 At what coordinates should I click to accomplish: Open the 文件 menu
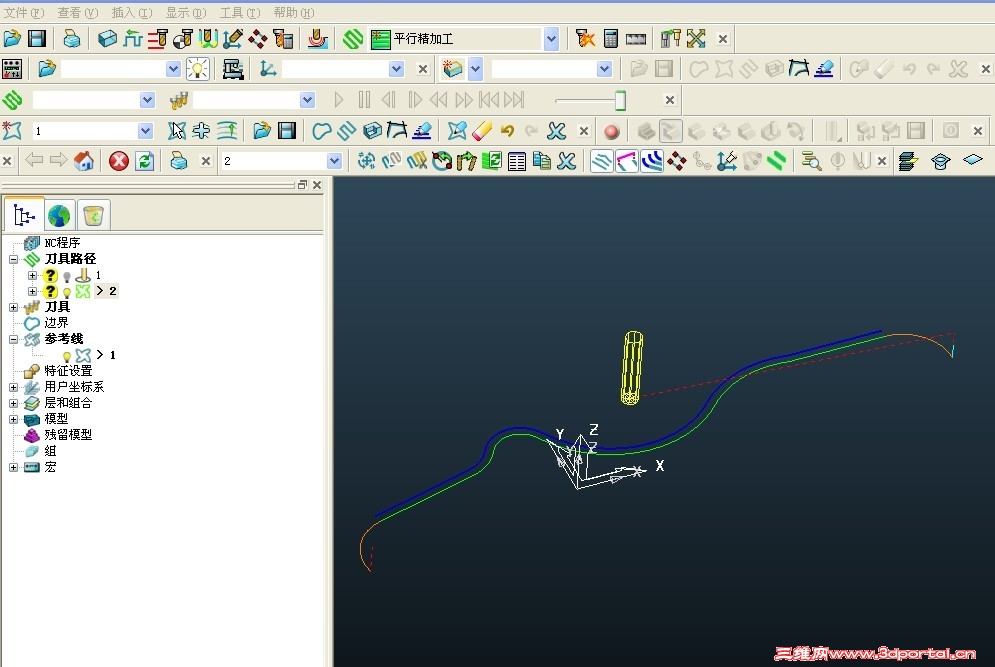pos(23,13)
